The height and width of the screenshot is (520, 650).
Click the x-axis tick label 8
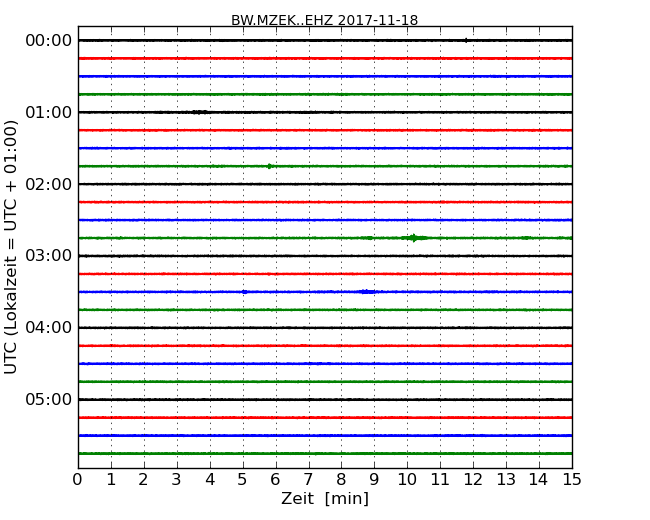click(341, 479)
